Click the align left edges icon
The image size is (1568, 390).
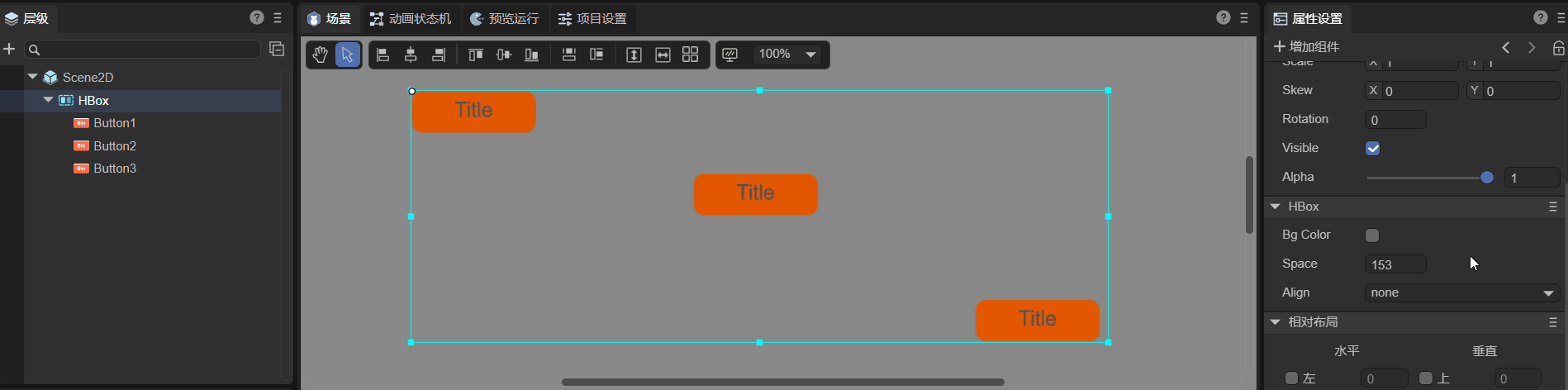[382, 55]
